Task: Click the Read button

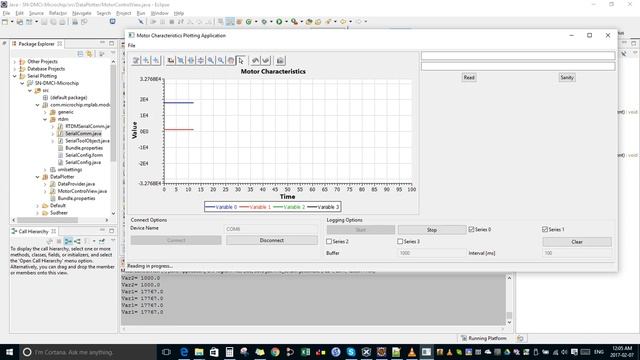Action: (x=469, y=78)
